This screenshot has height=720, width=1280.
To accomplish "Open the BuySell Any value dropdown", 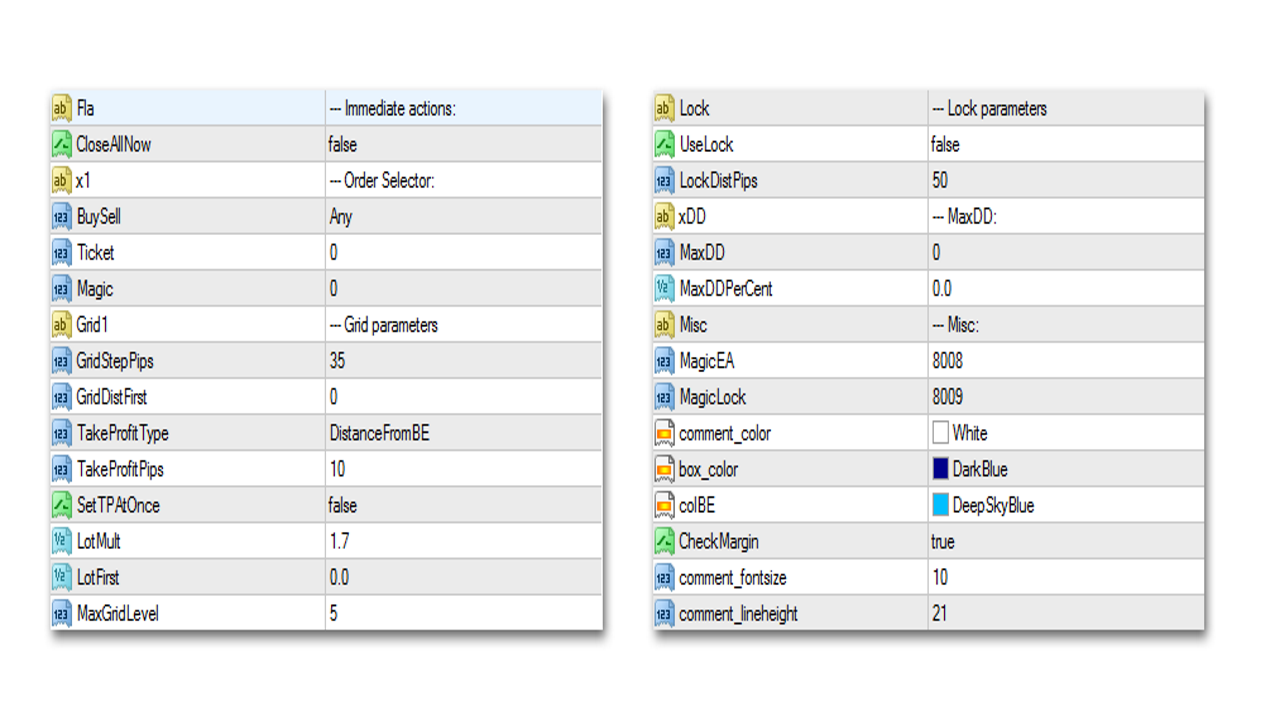I will pos(464,217).
